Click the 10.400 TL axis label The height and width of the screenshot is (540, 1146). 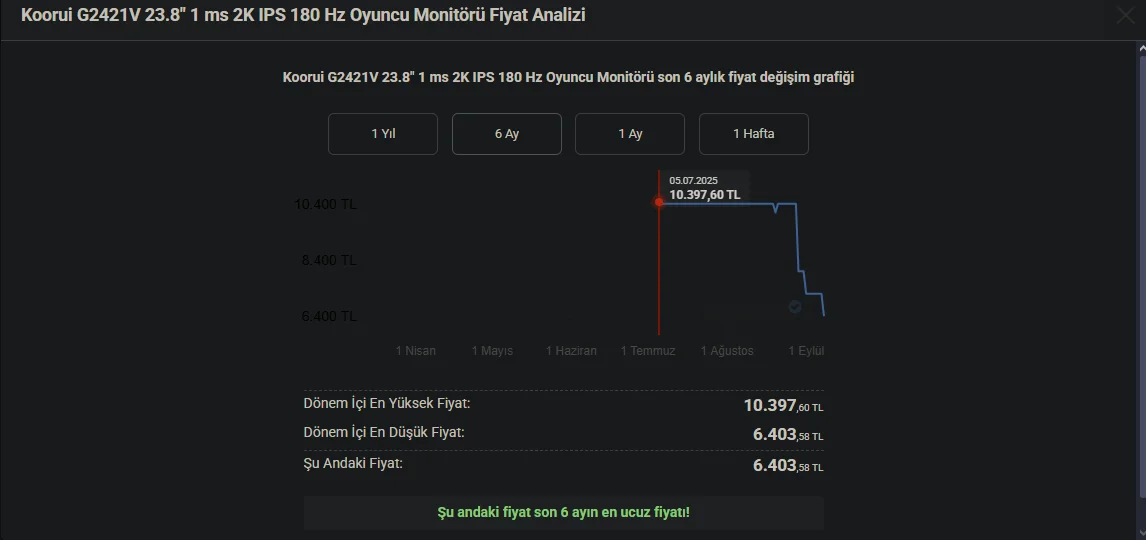click(x=325, y=205)
